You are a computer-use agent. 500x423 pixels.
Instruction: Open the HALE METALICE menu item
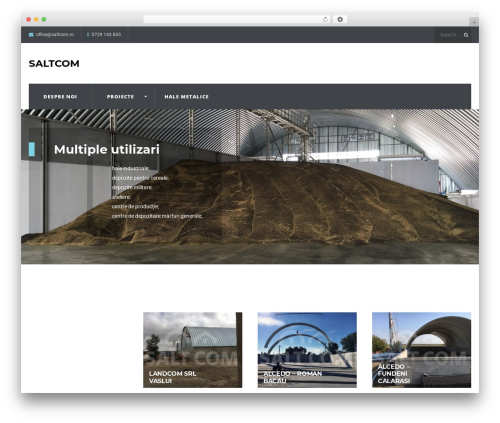(x=186, y=97)
